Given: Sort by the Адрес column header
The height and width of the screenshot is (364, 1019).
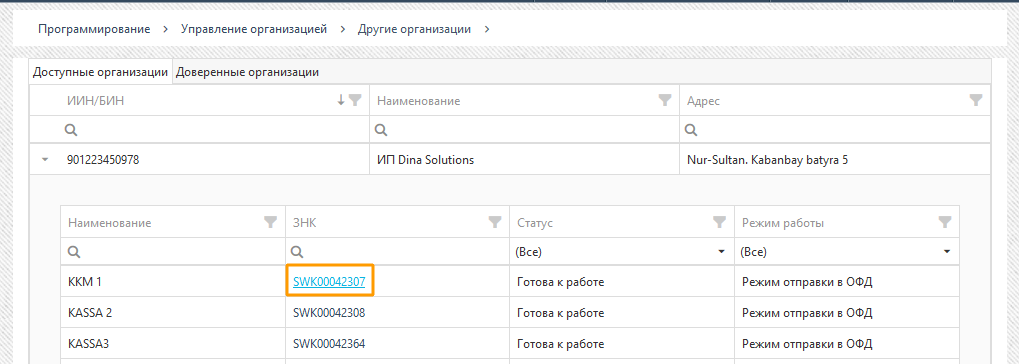Looking at the screenshot, I should click(704, 101).
